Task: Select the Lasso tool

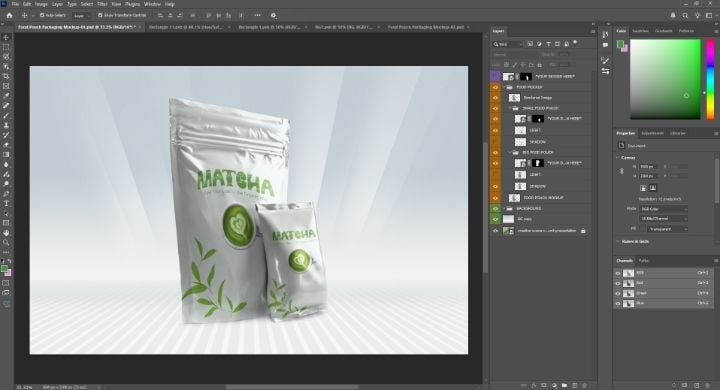Action: click(6, 57)
